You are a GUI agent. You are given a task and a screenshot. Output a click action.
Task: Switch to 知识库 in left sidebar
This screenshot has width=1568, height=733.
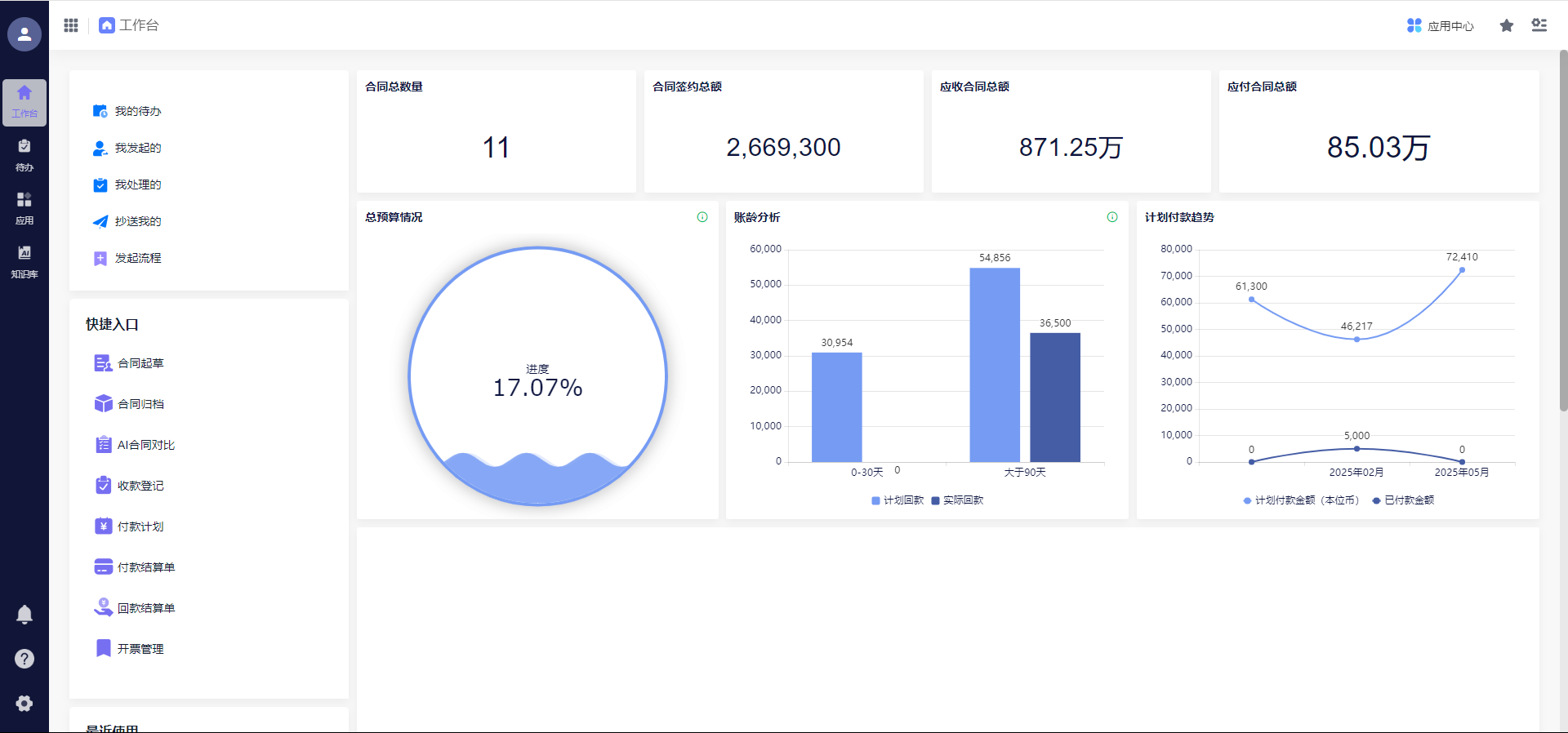(24, 261)
